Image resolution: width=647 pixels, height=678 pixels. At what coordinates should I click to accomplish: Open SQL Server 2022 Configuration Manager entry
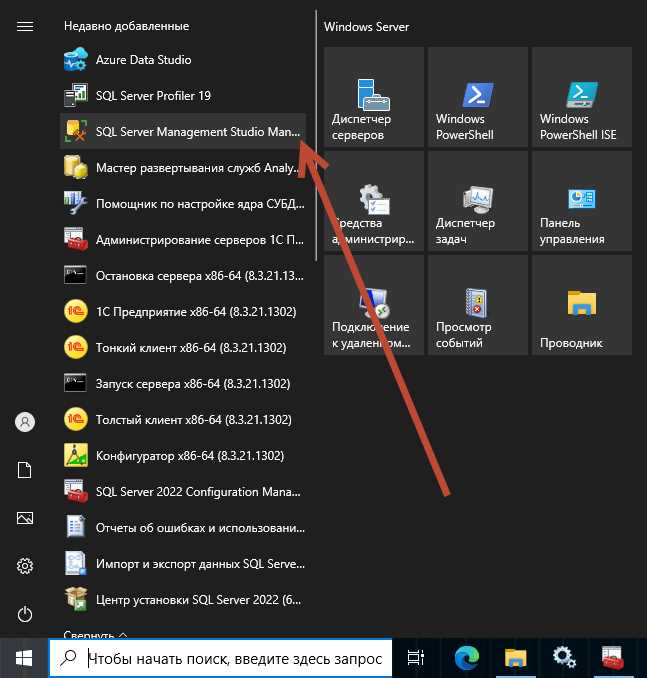183,492
